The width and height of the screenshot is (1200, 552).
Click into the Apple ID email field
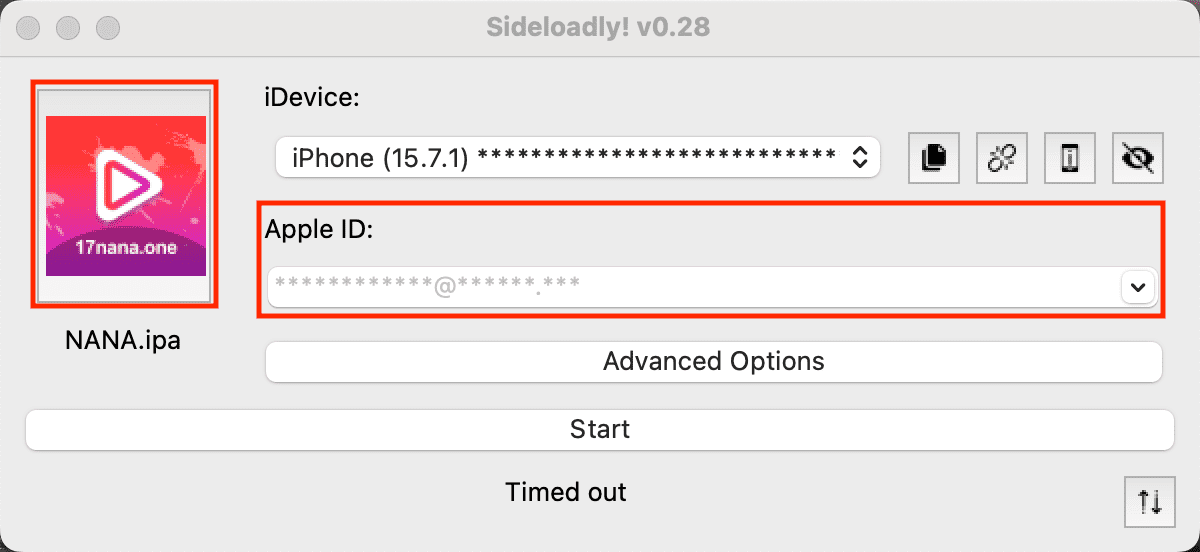[x=690, y=288]
